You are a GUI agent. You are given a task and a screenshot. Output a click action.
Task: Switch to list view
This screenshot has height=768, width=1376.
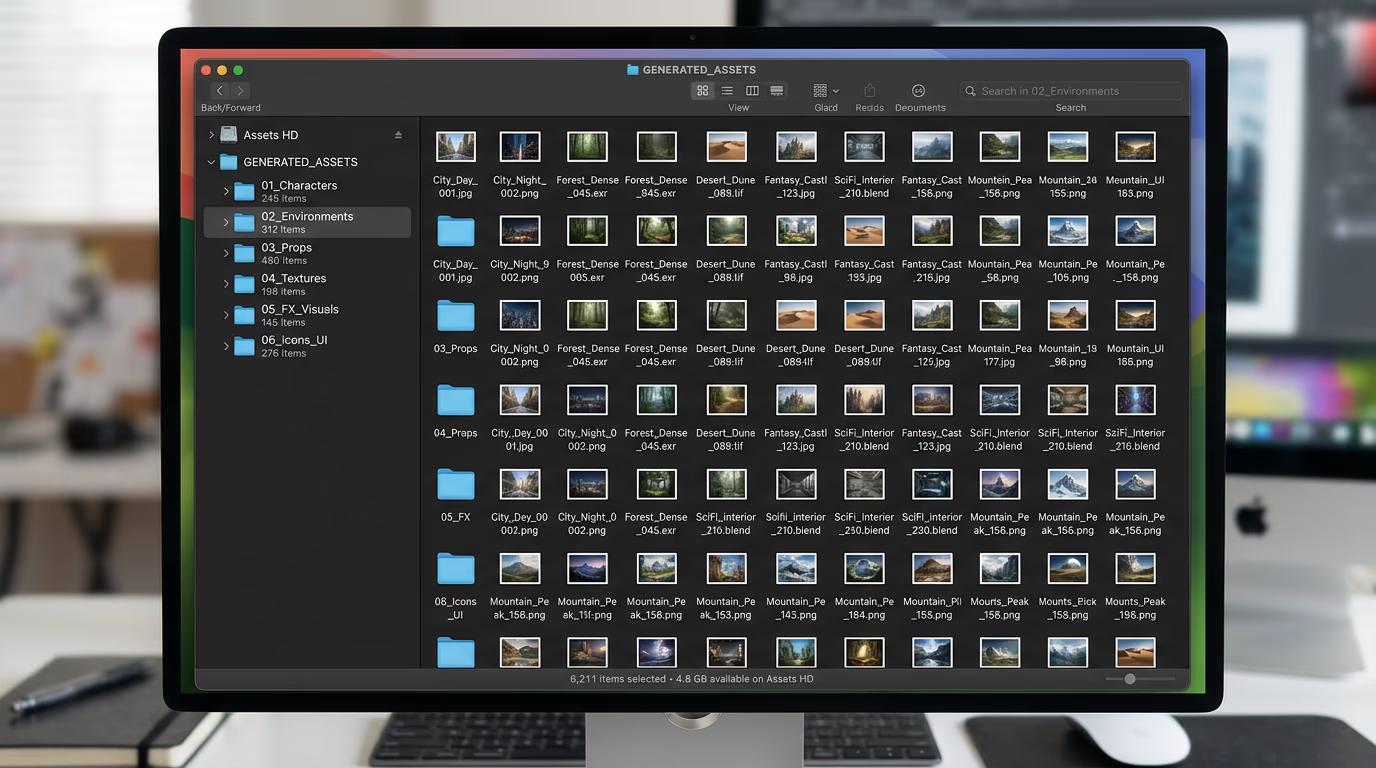point(727,91)
